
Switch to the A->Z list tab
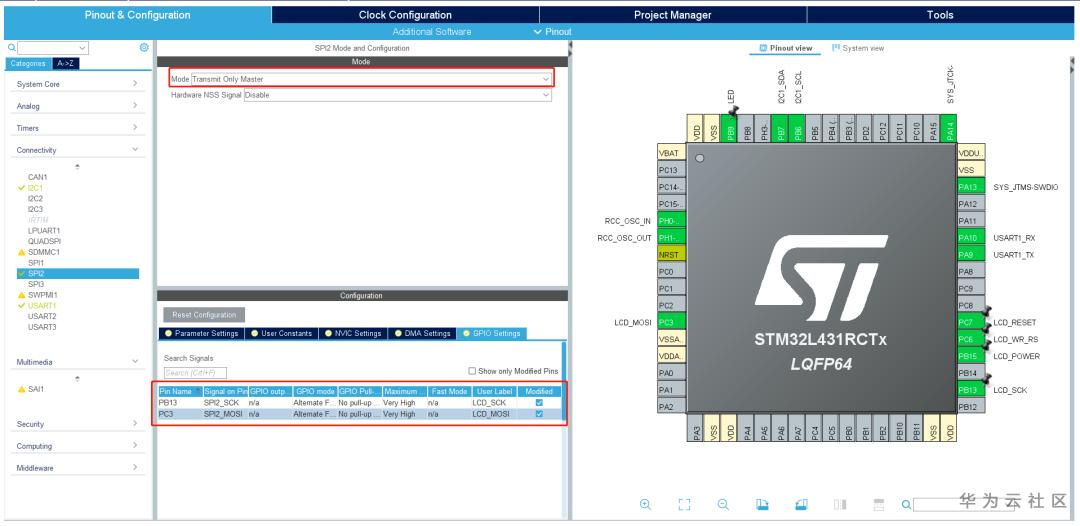pyautogui.click(x=64, y=63)
